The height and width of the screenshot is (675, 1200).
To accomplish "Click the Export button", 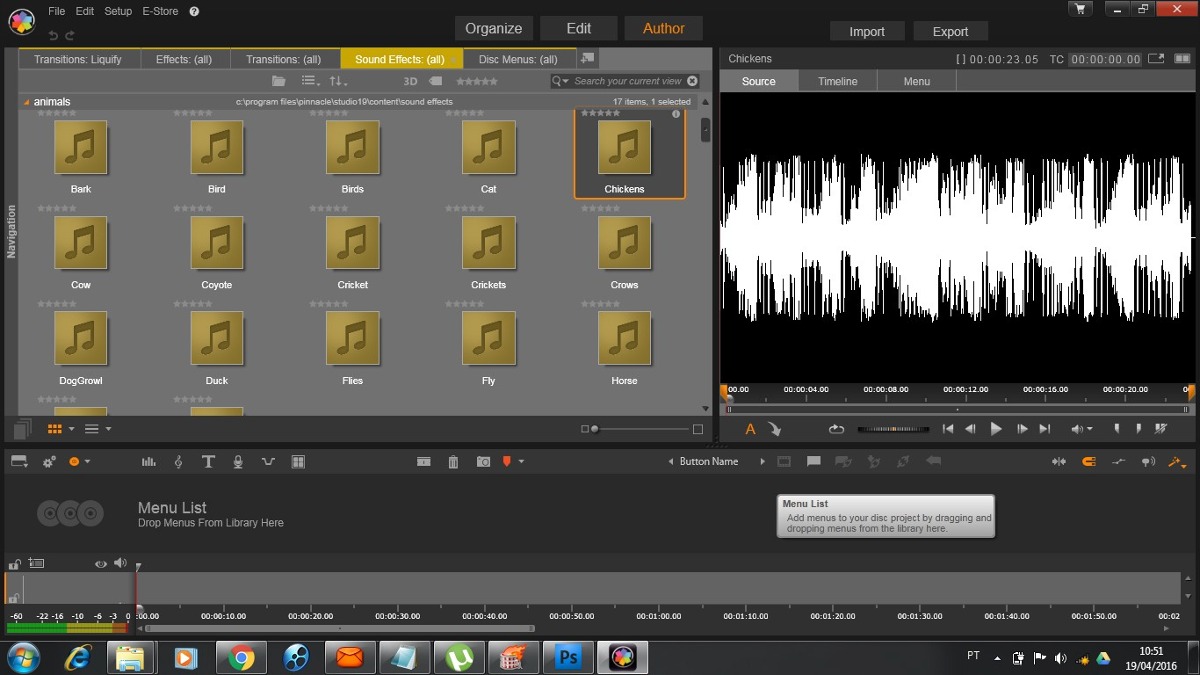I will click(950, 31).
